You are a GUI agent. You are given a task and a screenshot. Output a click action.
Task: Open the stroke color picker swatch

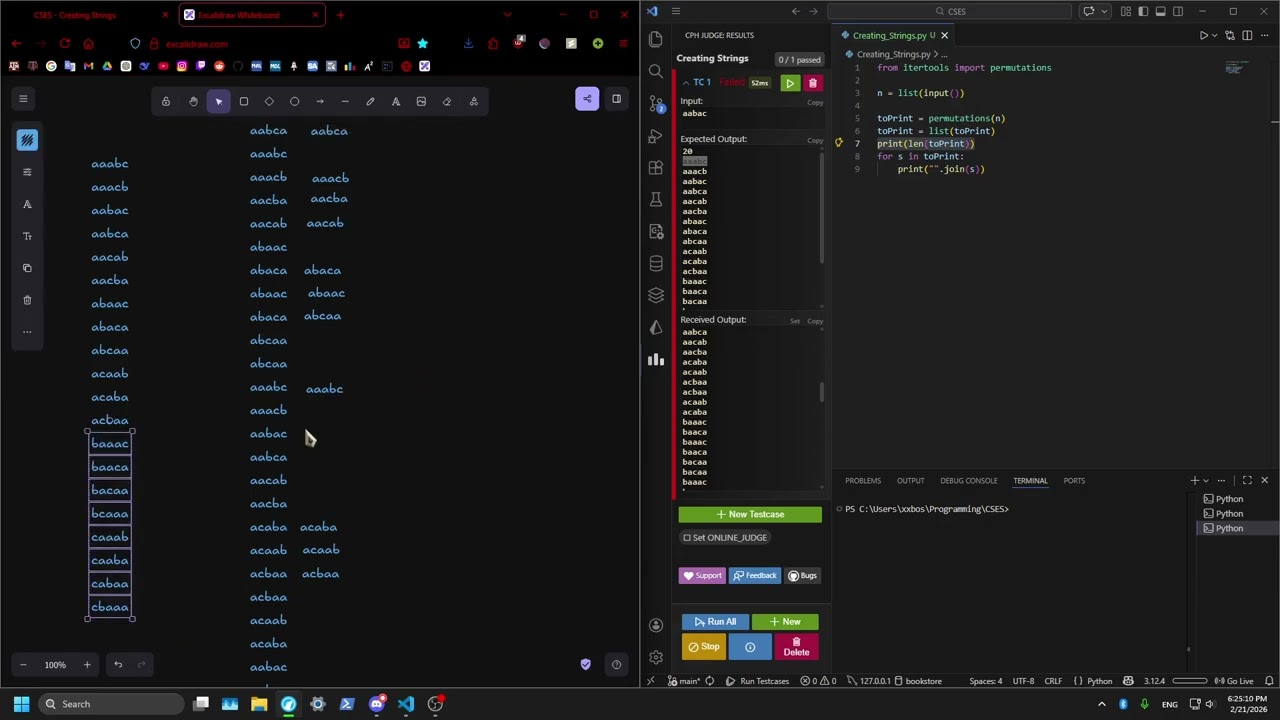click(27, 140)
